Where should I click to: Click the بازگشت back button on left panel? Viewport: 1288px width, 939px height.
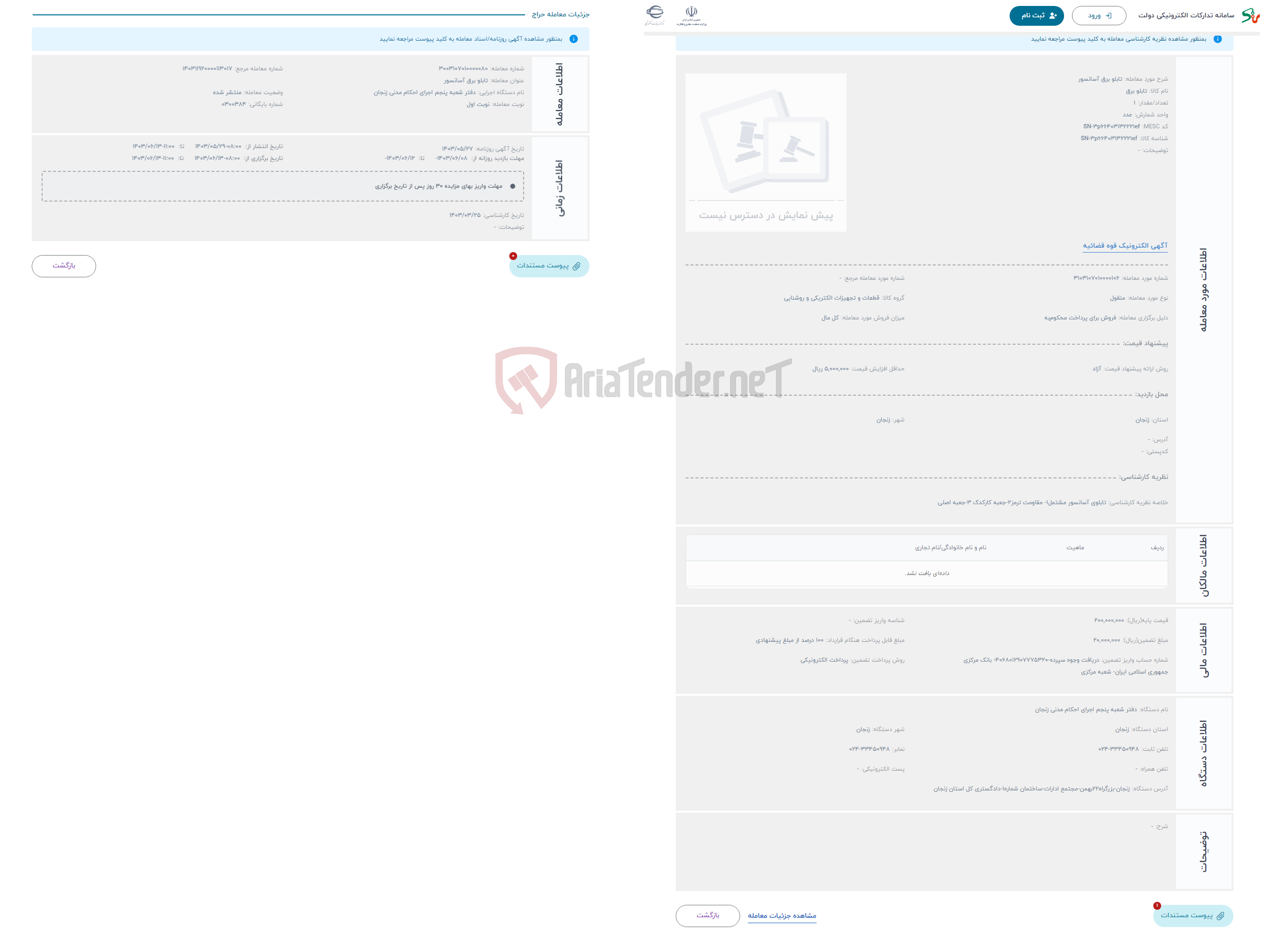[x=63, y=264]
